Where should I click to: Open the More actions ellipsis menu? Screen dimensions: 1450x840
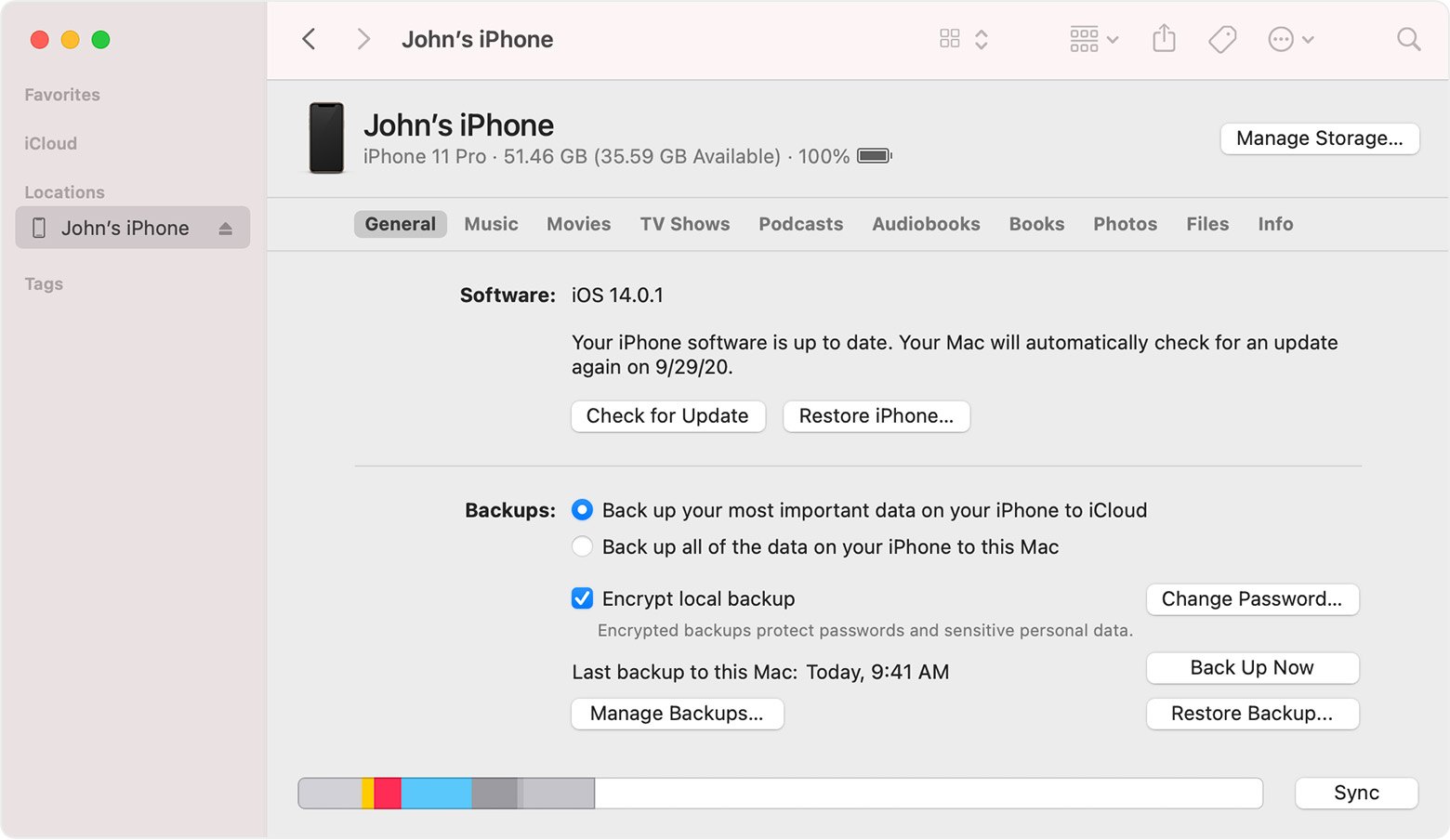1291,39
